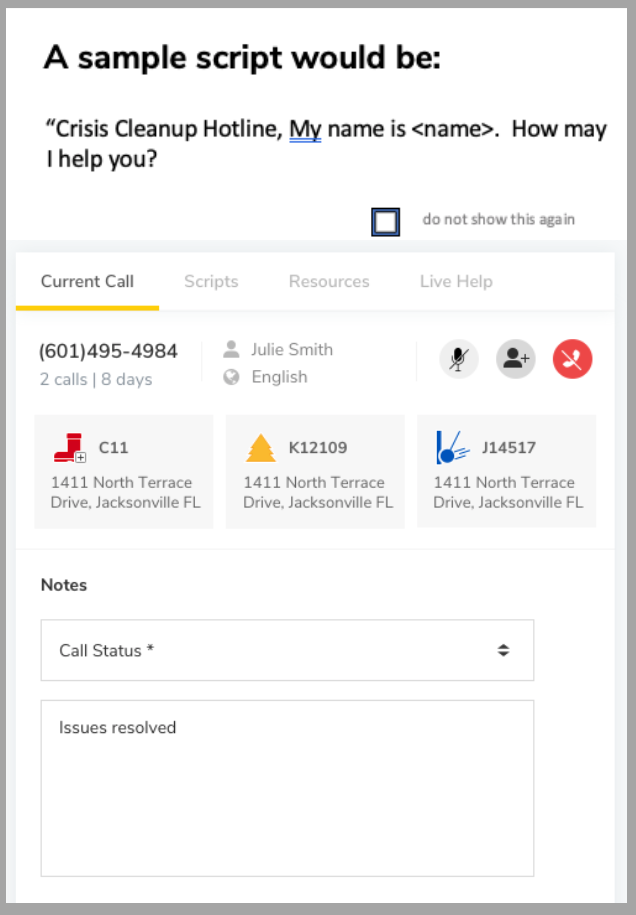The width and height of the screenshot is (636, 915).
Task: Click the person icon beside Julie Smith
Action: click(x=231, y=350)
